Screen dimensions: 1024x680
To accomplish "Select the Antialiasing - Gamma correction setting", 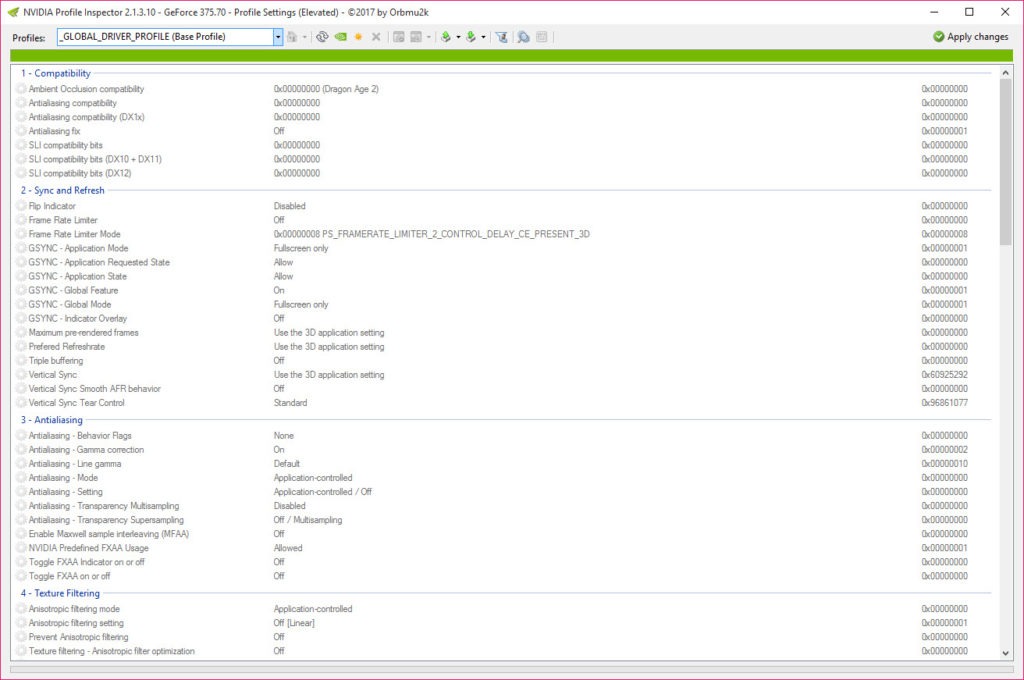I will 86,449.
